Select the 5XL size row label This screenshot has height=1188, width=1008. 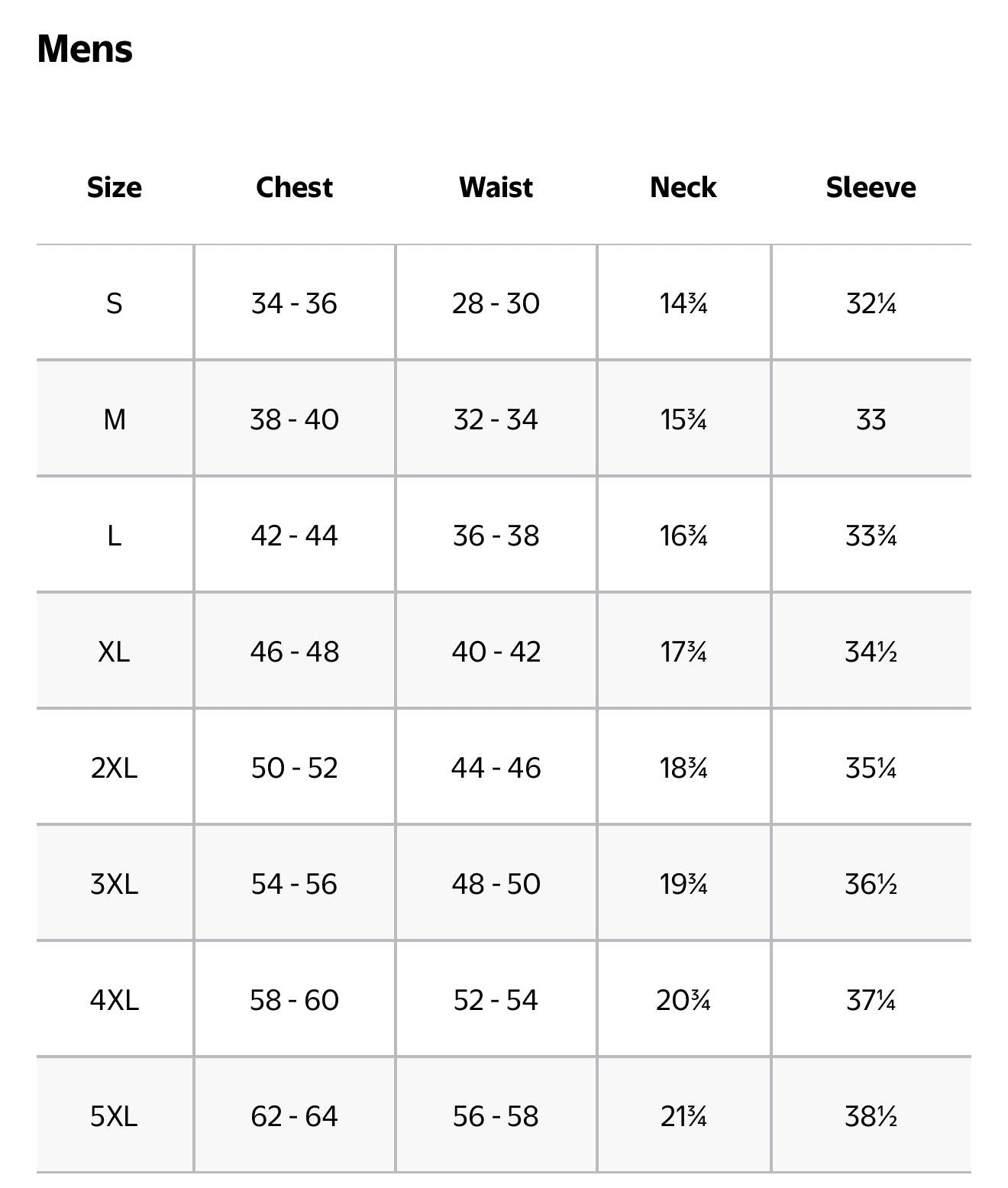(x=115, y=1116)
